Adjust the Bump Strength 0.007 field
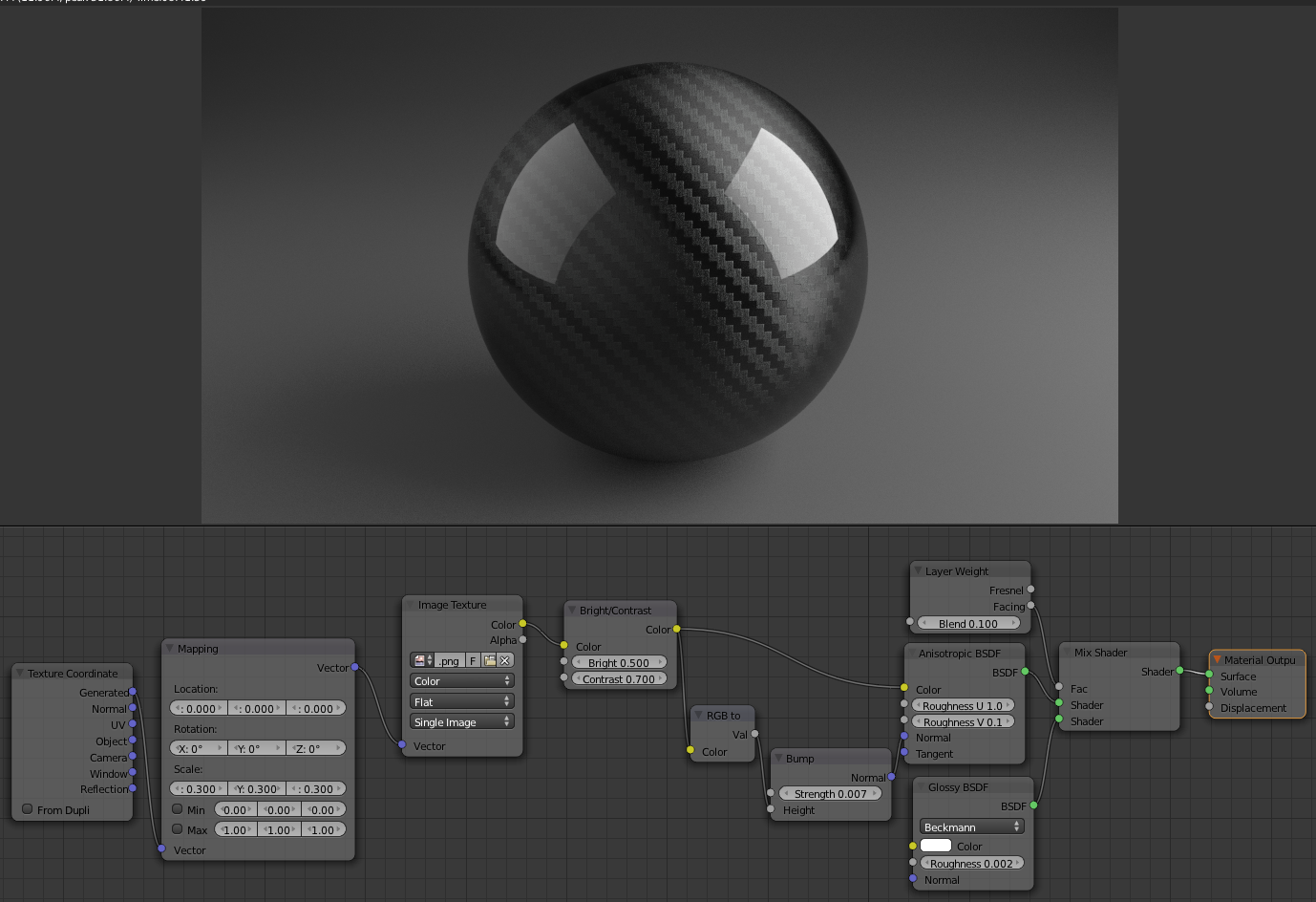This screenshot has height=902, width=1316. [x=830, y=793]
